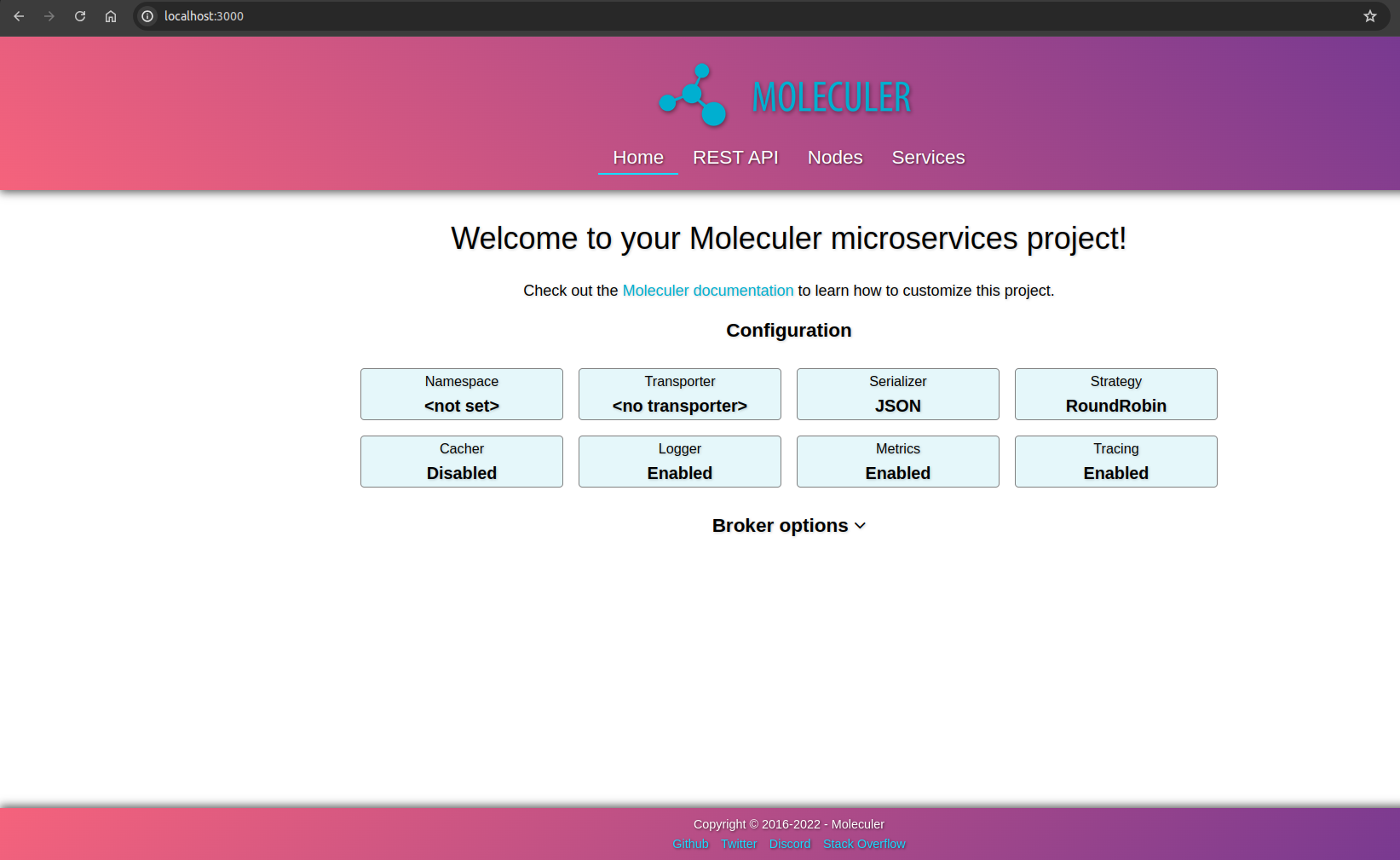This screenshot has height=860, width=1400.
Task: Click the Strategy RoundRobin card
Action: point(1116,394)
